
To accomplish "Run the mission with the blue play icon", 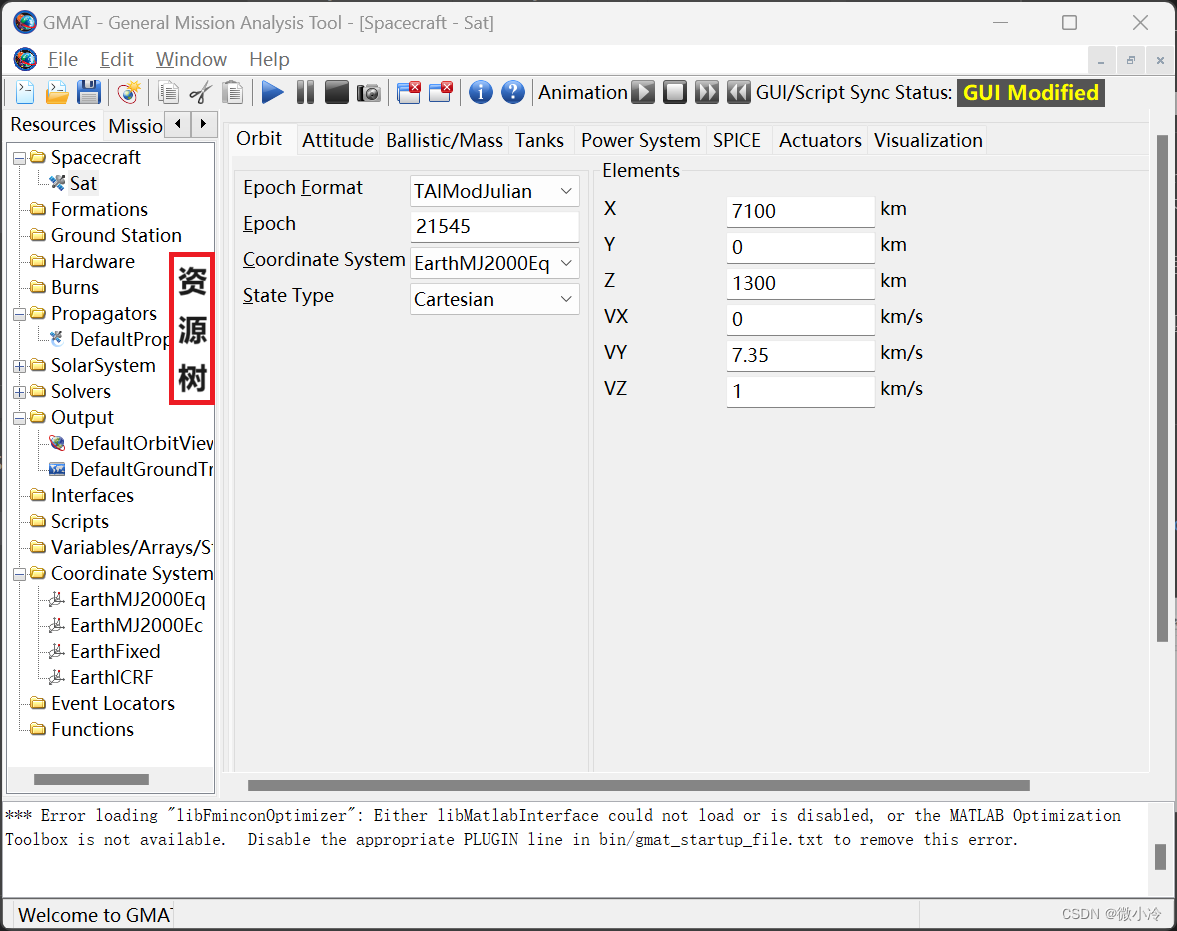I will tap(272, 92).
